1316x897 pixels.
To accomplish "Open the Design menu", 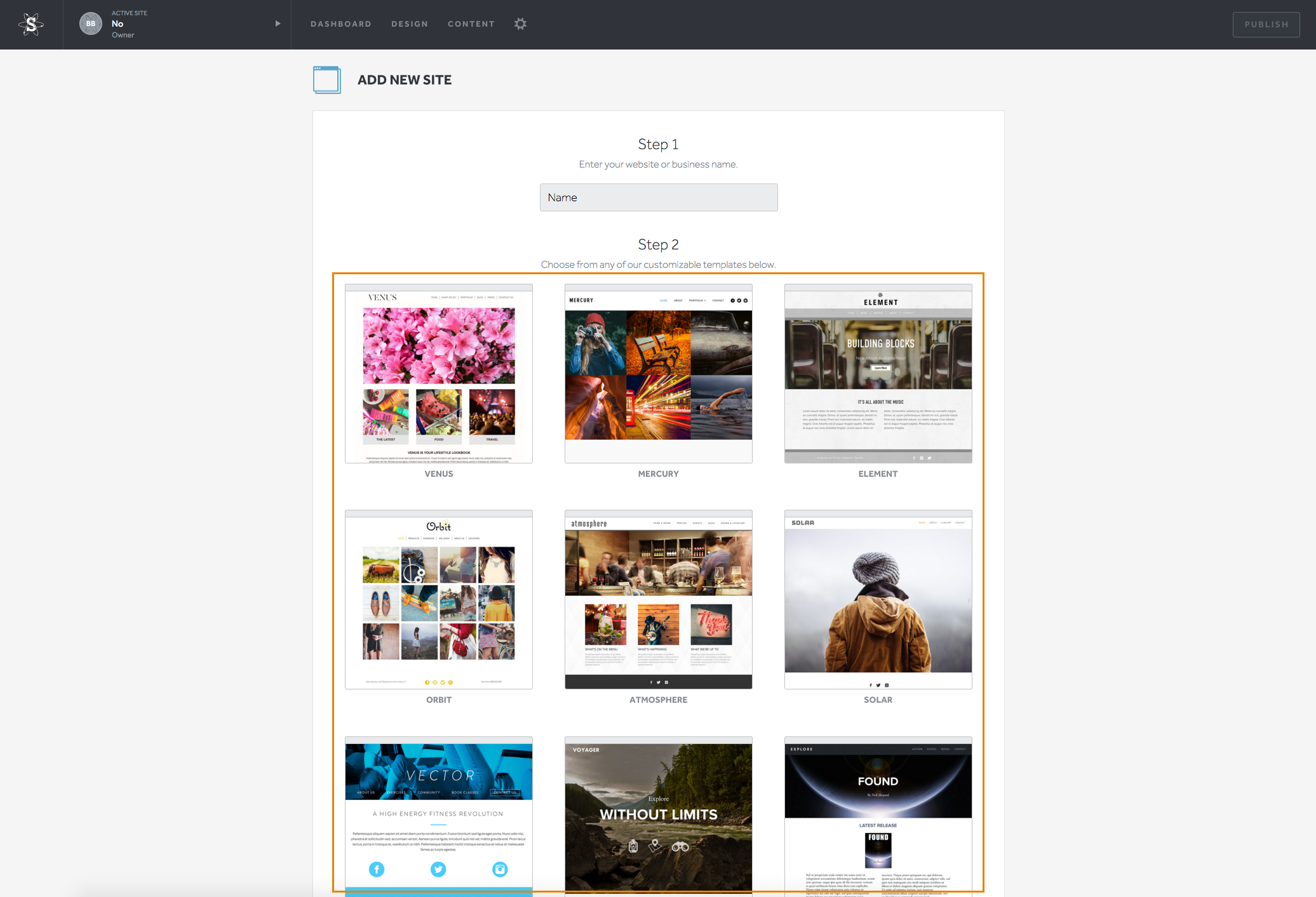I will (x=410, y=24).
